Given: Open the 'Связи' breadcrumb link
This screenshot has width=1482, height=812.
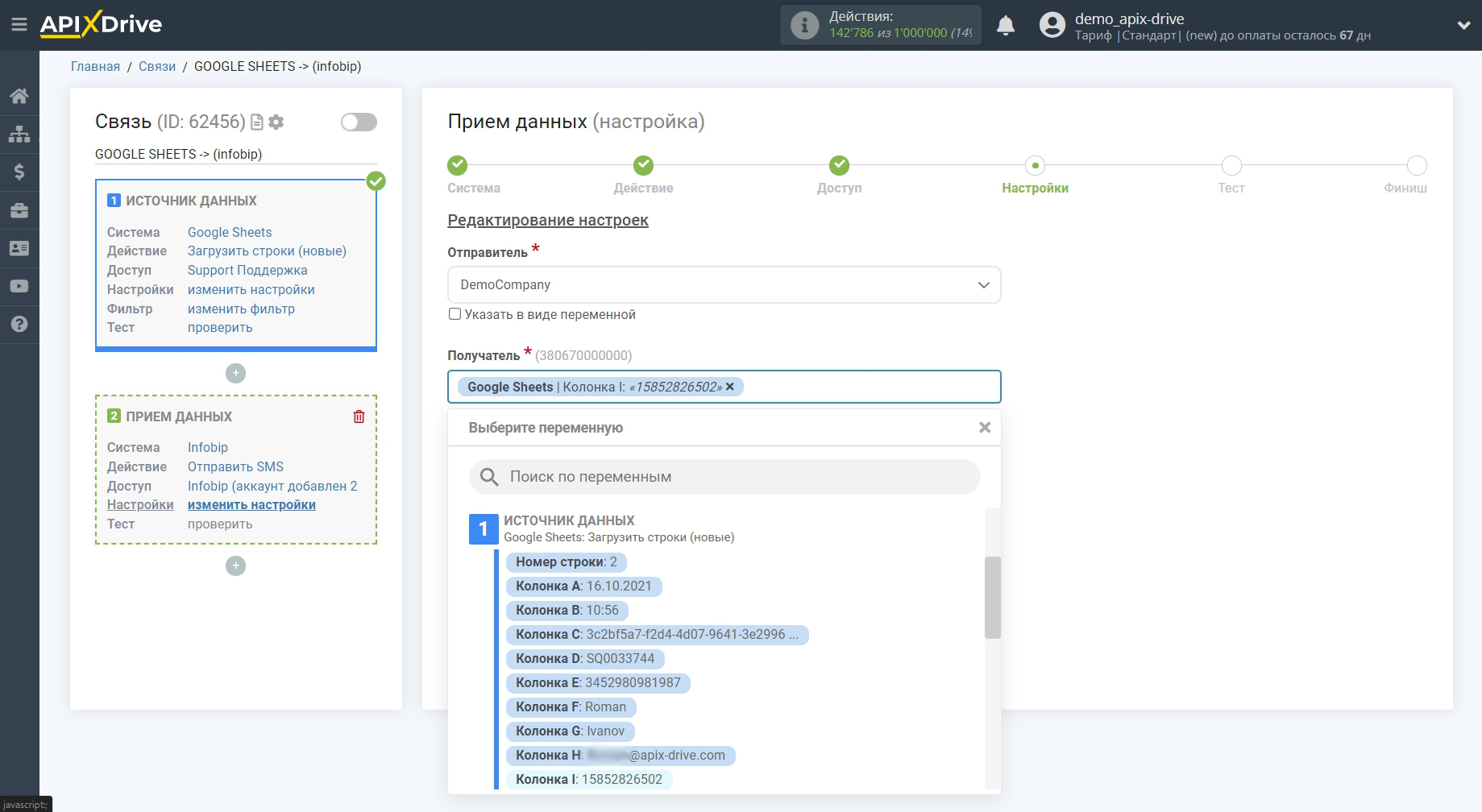Looking at the screenshot, I should (x=157, y=66).
